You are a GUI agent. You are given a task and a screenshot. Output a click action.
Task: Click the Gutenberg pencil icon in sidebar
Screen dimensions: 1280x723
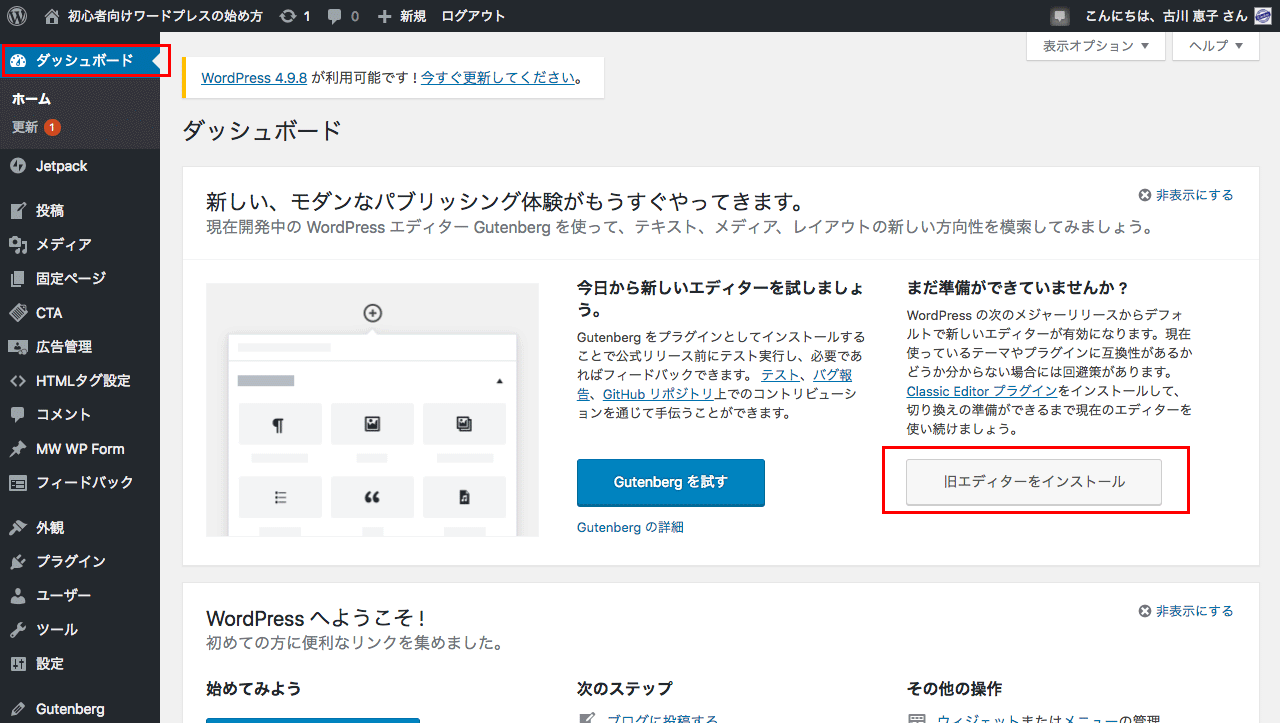click(18, 708)
